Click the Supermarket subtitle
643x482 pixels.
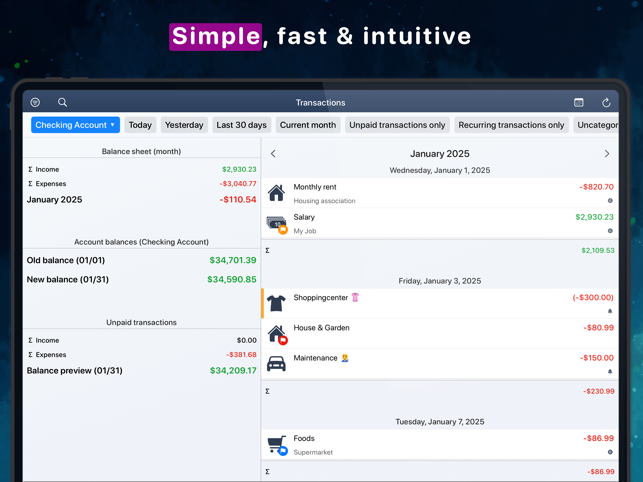point(313,452)
